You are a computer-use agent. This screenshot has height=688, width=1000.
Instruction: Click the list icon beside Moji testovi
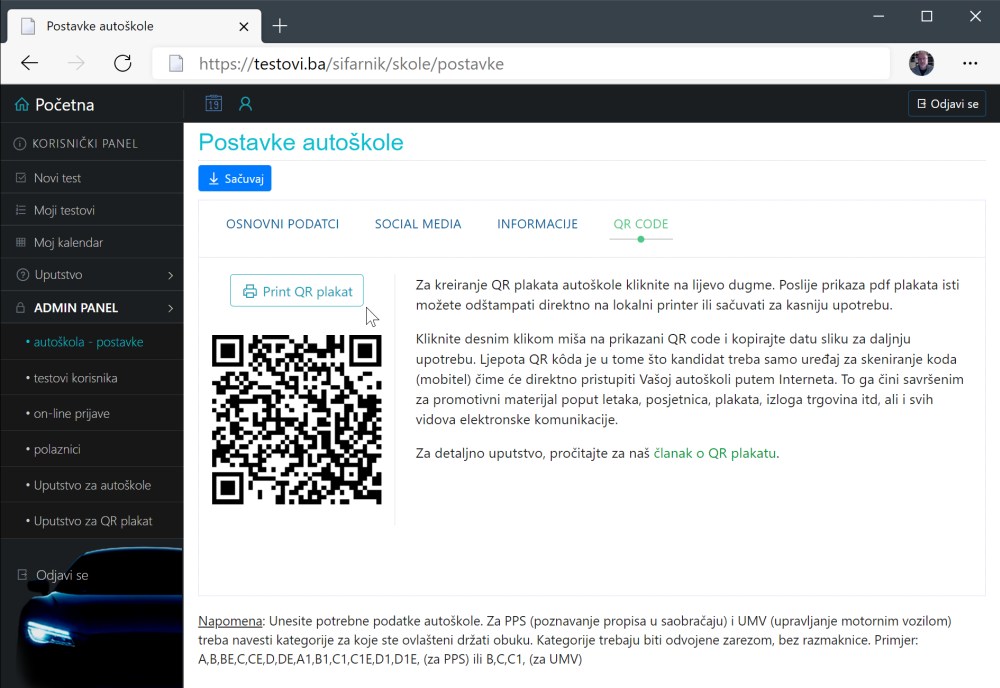(21, 210)
